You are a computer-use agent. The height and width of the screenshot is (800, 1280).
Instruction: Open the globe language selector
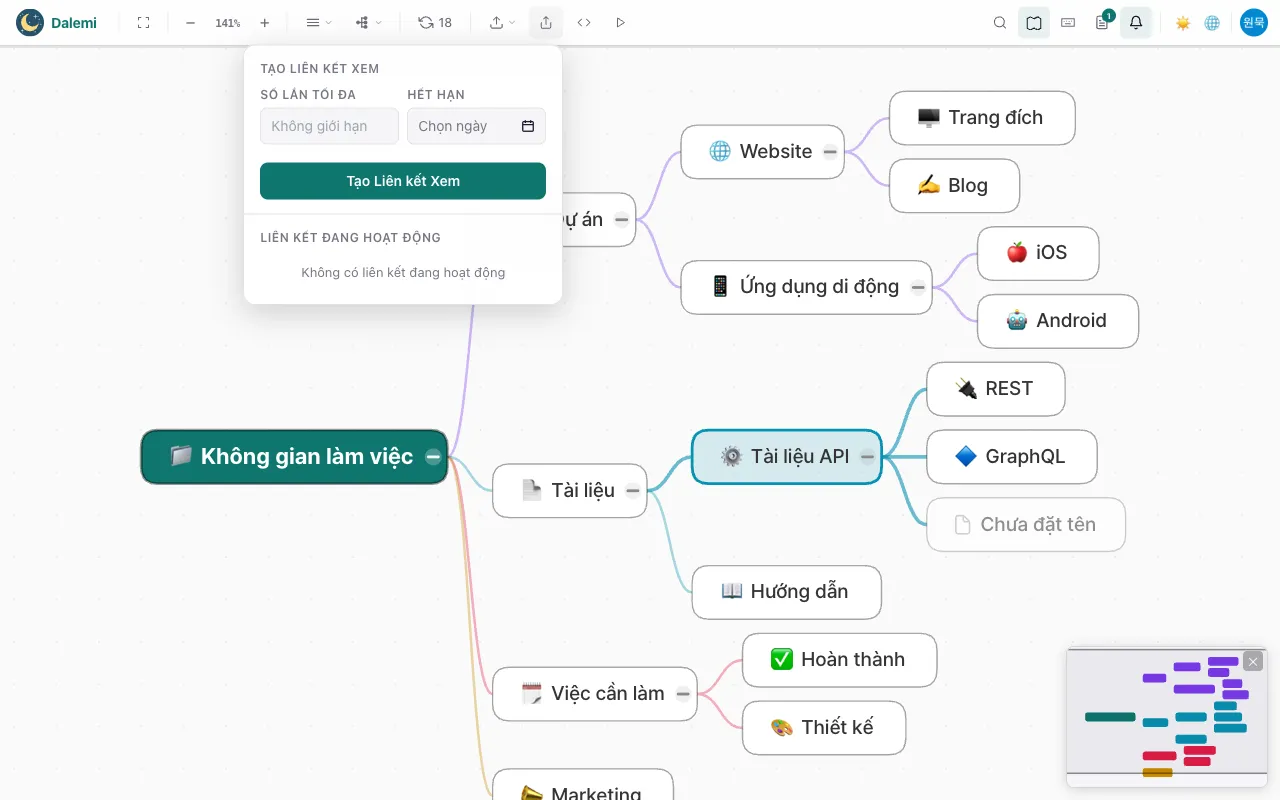[x=1212, y=22]
